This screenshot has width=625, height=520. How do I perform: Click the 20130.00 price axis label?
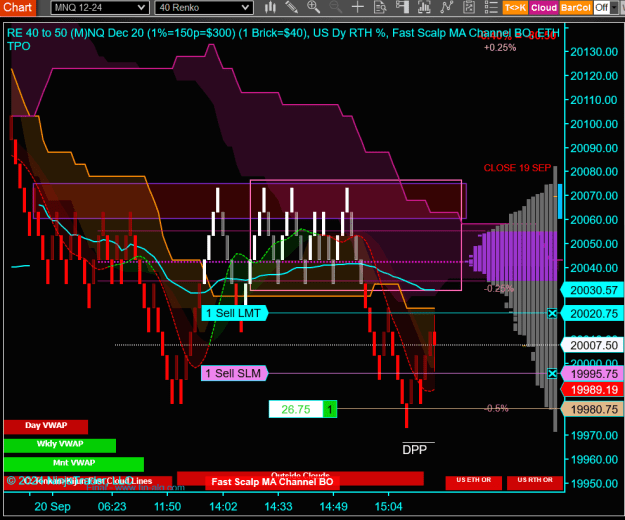[594, 52]
